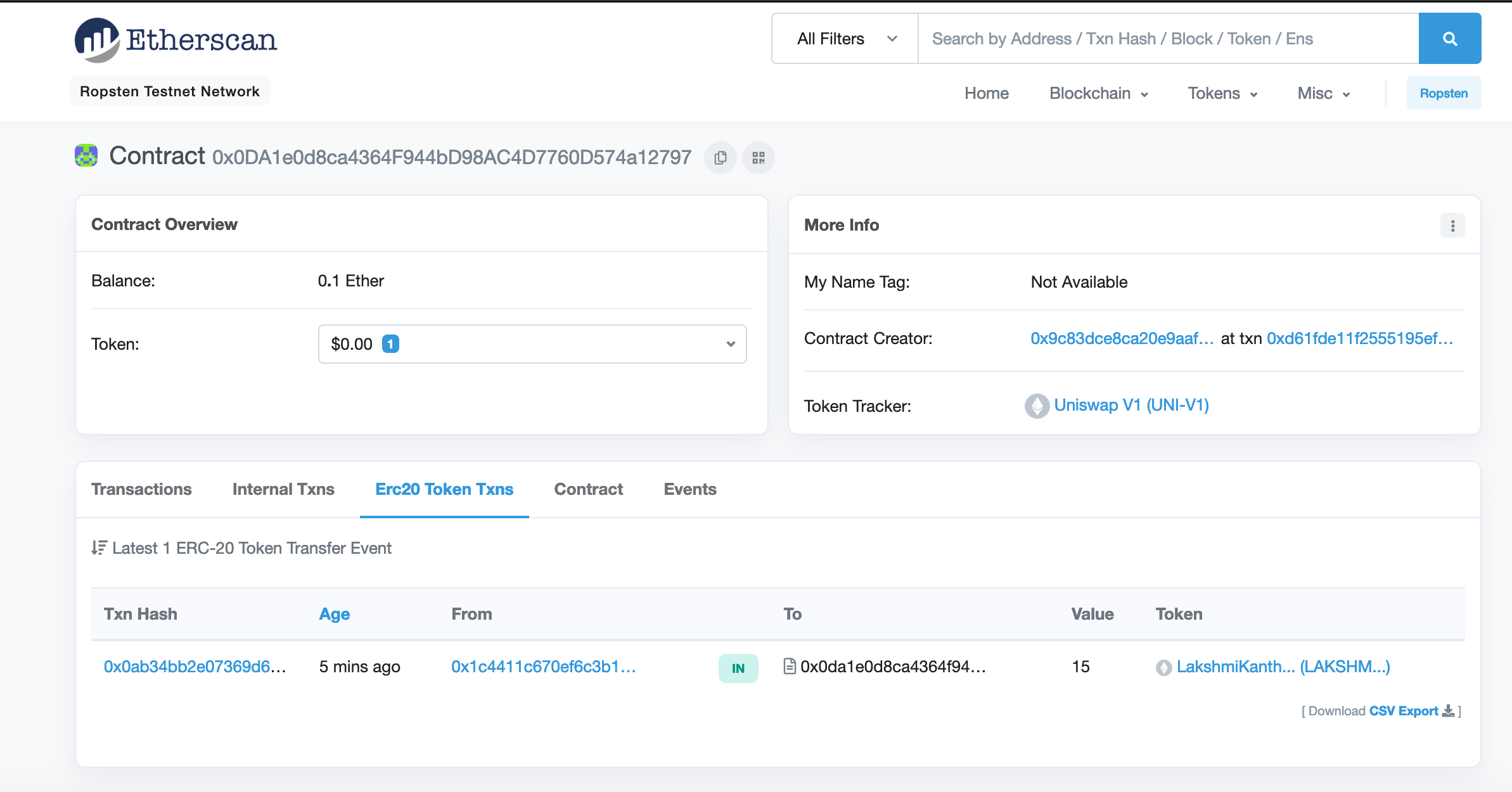
Task: Click the Etherscan logo icon
Action: 97,40
